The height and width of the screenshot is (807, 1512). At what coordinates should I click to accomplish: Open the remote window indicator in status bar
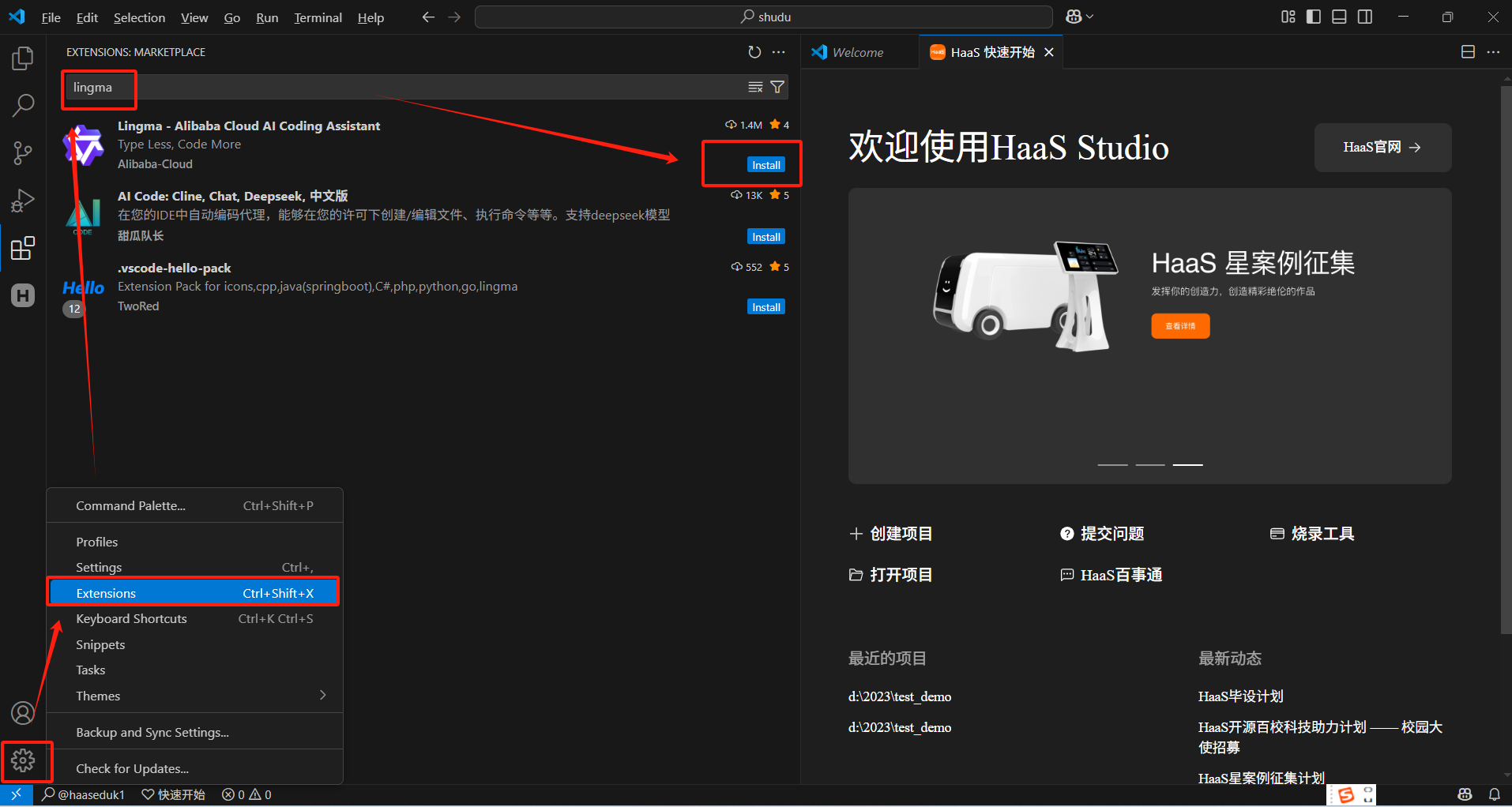click(x=15, y=794)
